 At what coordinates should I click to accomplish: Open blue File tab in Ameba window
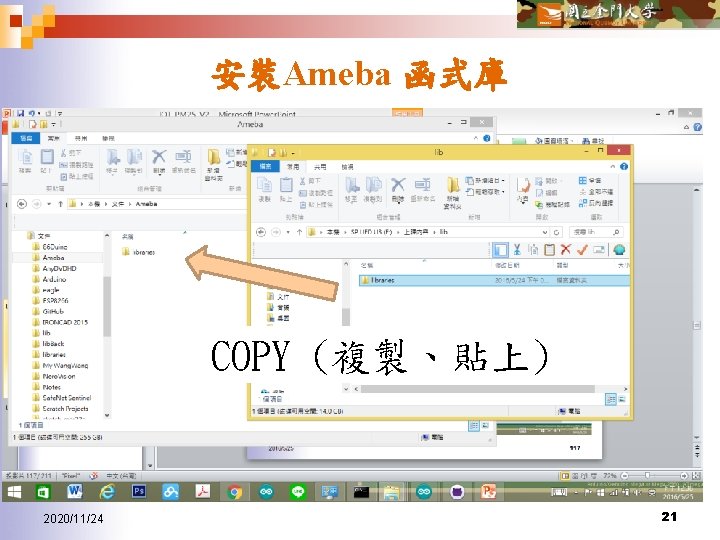[26, 138]
